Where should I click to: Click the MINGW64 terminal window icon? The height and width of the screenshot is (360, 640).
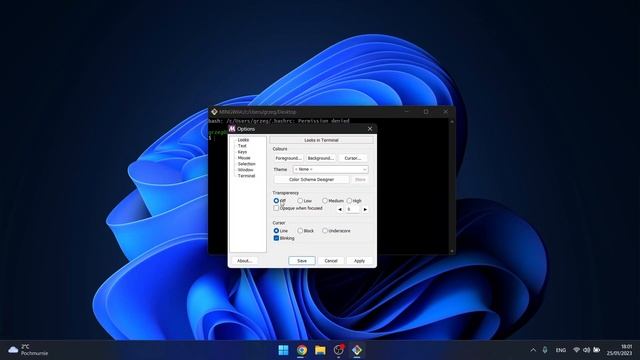pos(214,111)
